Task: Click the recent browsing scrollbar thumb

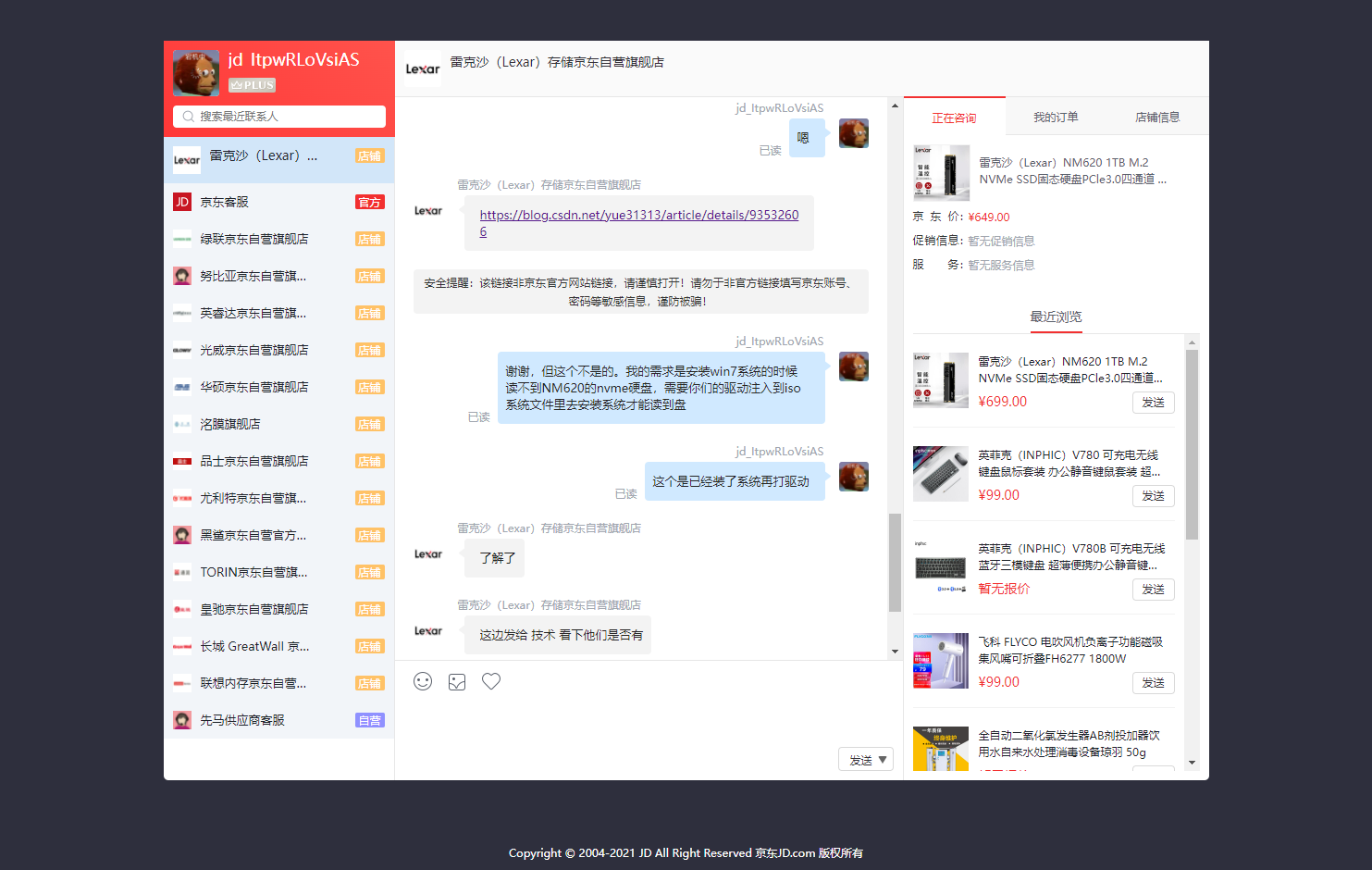Action: pos(1192,444)
